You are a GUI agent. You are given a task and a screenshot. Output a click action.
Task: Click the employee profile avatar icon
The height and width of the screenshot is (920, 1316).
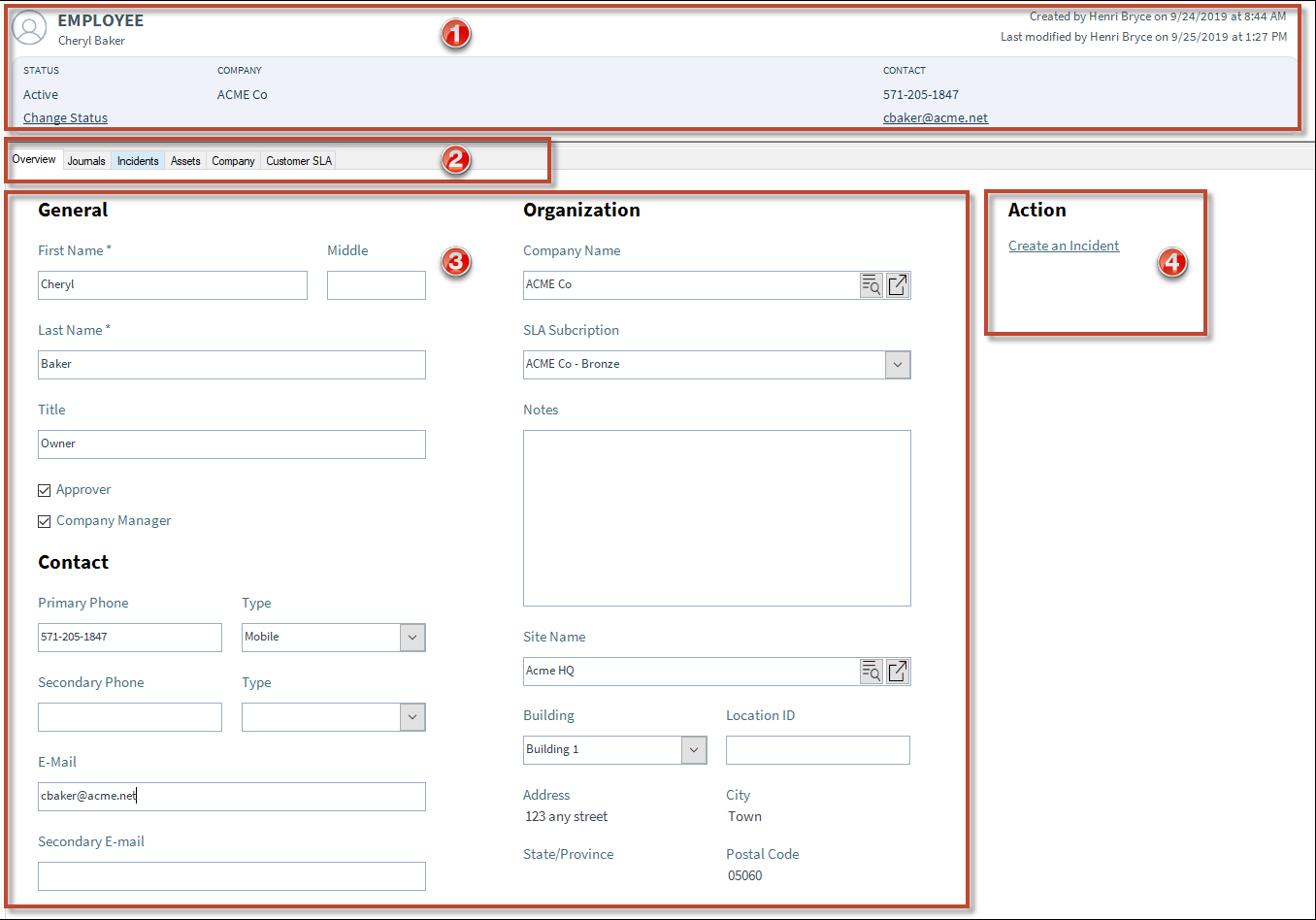point(29,28)
